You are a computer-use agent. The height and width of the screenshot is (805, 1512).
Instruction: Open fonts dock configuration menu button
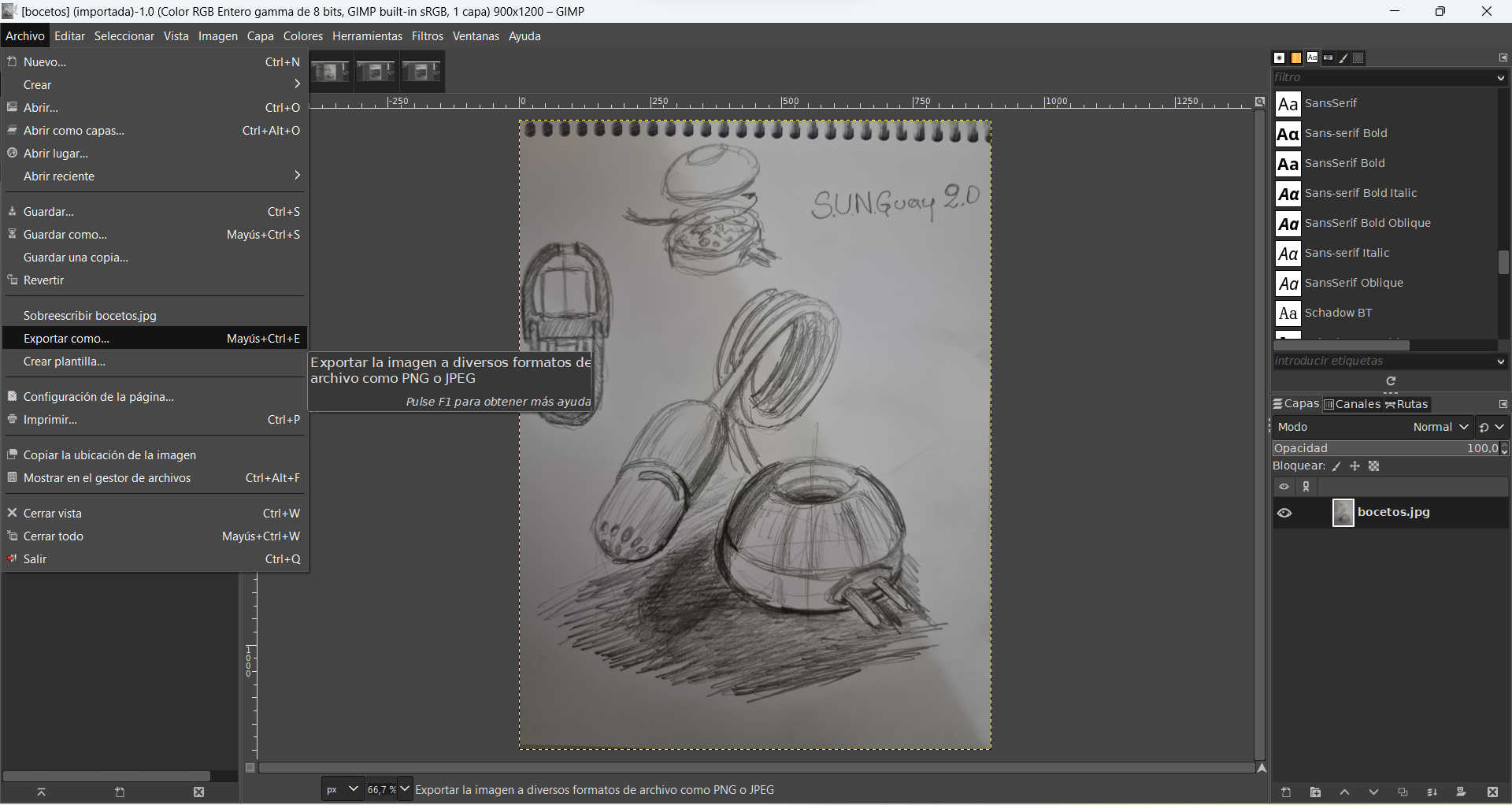pyautogui.click(x=1503, y=57)
